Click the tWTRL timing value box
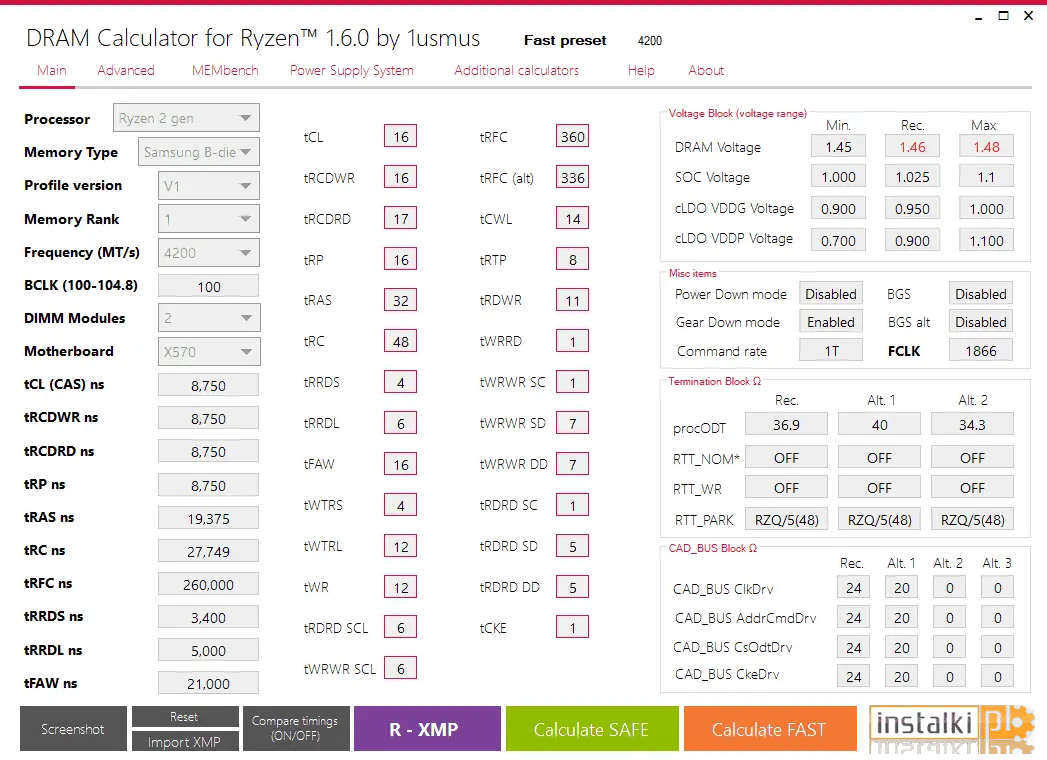The width and height of the screenshot is (1047, 760). [401, 547]
